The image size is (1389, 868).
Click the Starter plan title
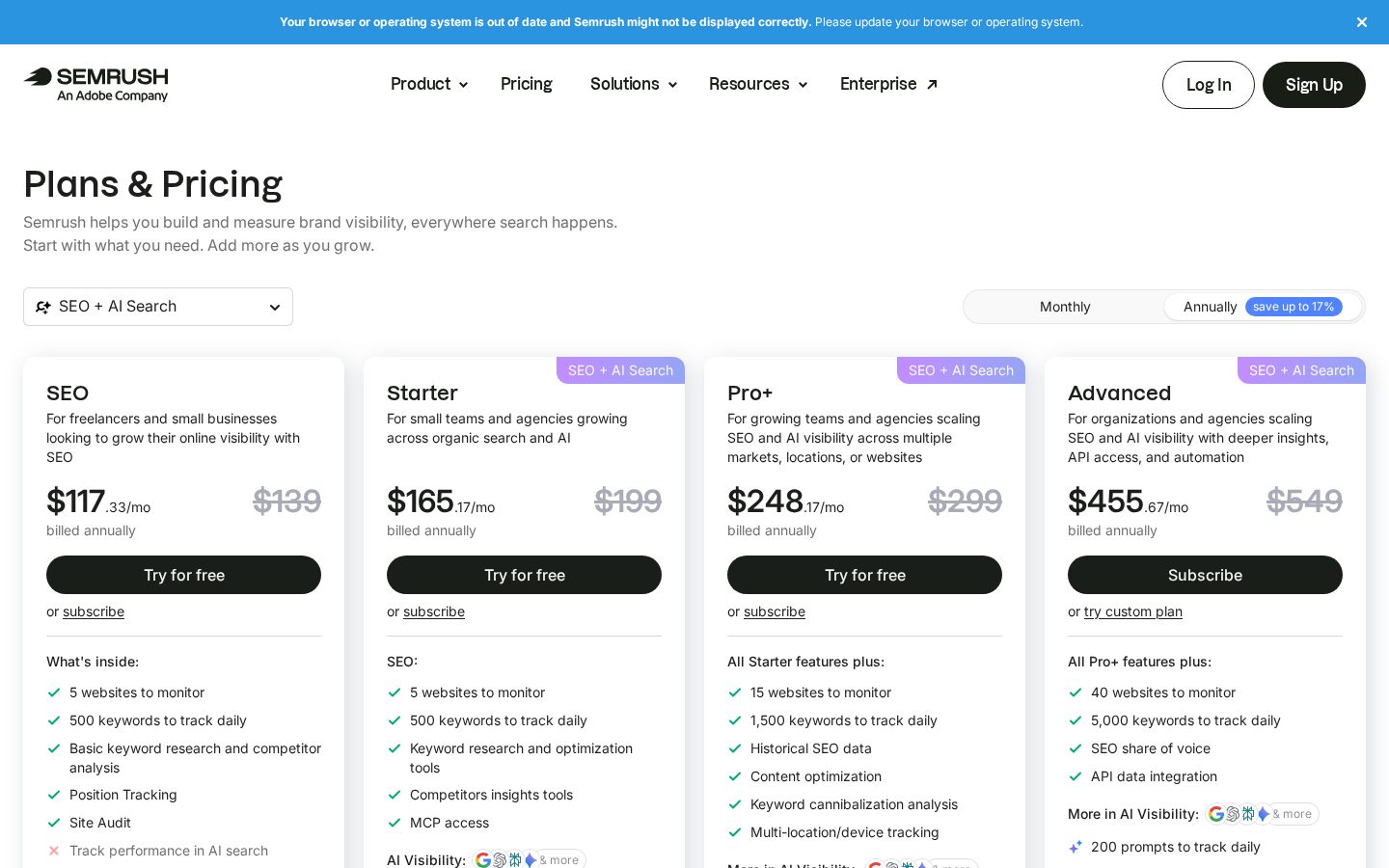(x=422, y=393)
